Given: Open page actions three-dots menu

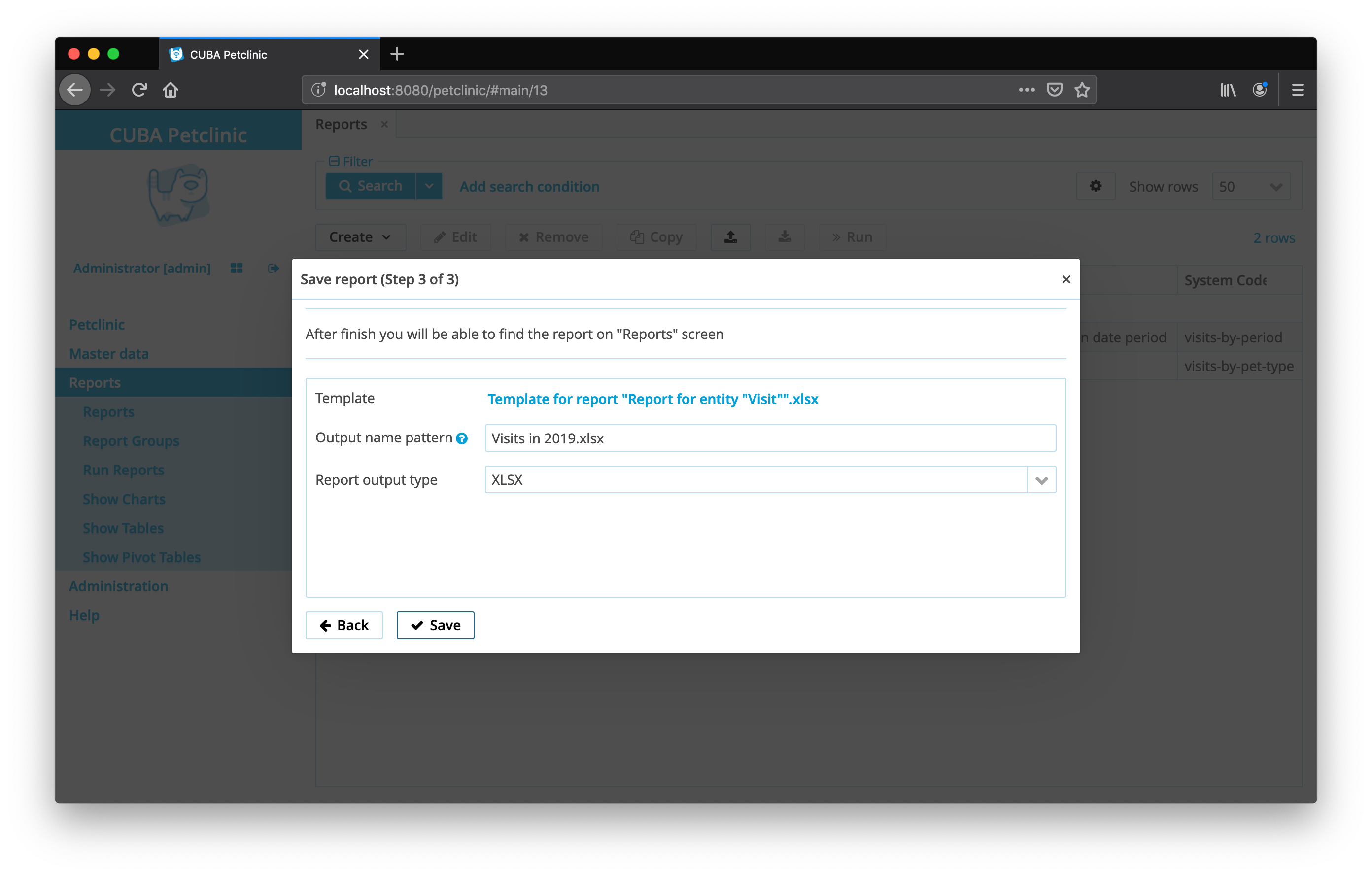Looking at the screenshot, I should tap(1026, 90).
